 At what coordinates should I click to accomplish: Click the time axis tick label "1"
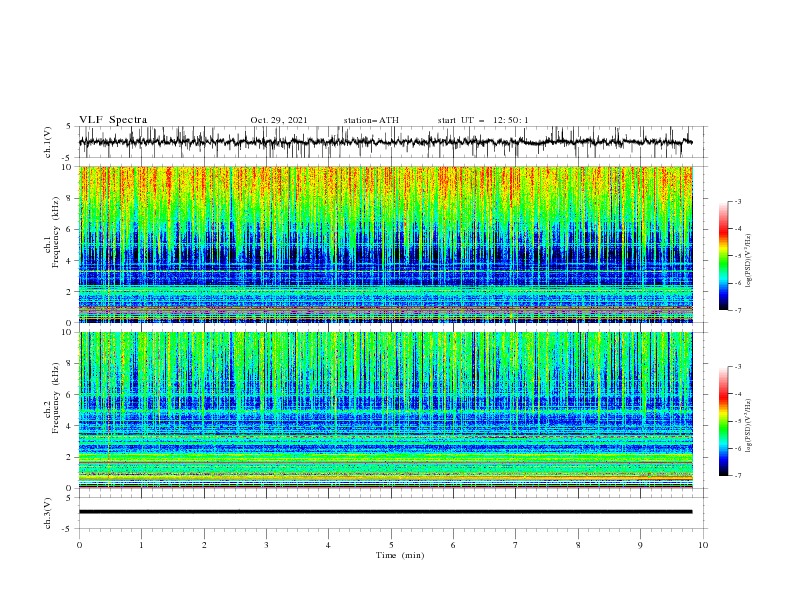pyautogui.click(x=141, y=545)
